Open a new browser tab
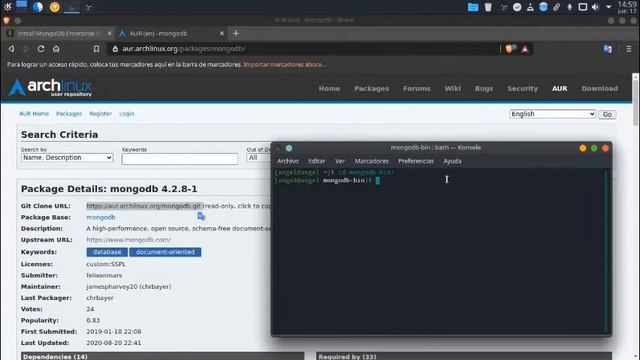Viewport: 640px width, 360px height. 236,33
